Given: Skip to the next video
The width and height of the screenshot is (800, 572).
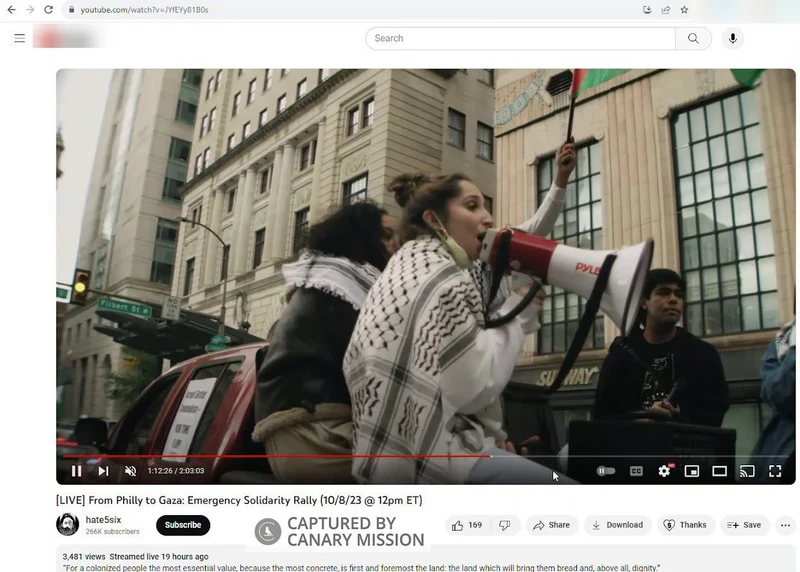Looking at the screenshot, I should 103,471.
